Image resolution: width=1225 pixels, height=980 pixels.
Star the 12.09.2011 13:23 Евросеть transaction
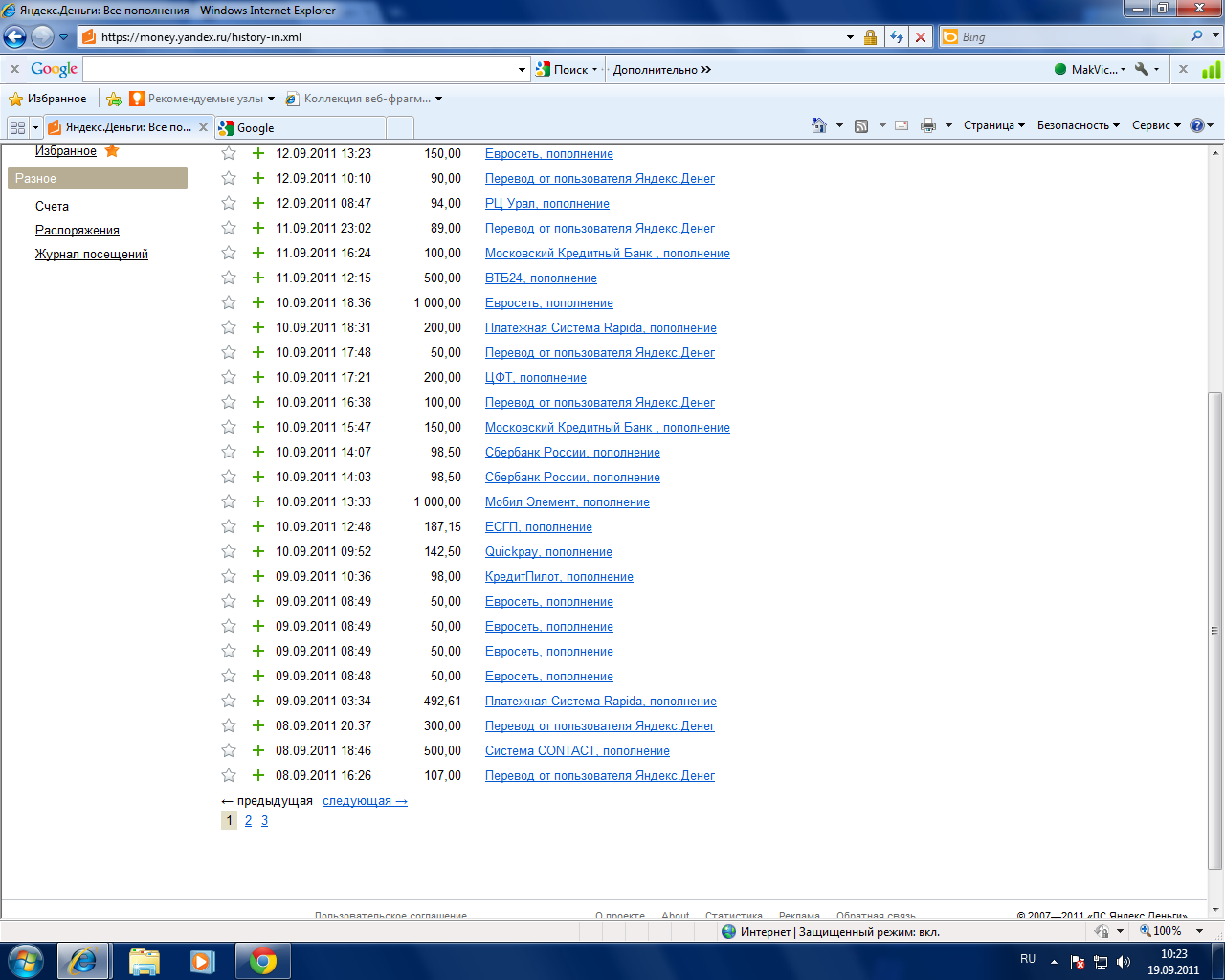[x=229, y=153]
